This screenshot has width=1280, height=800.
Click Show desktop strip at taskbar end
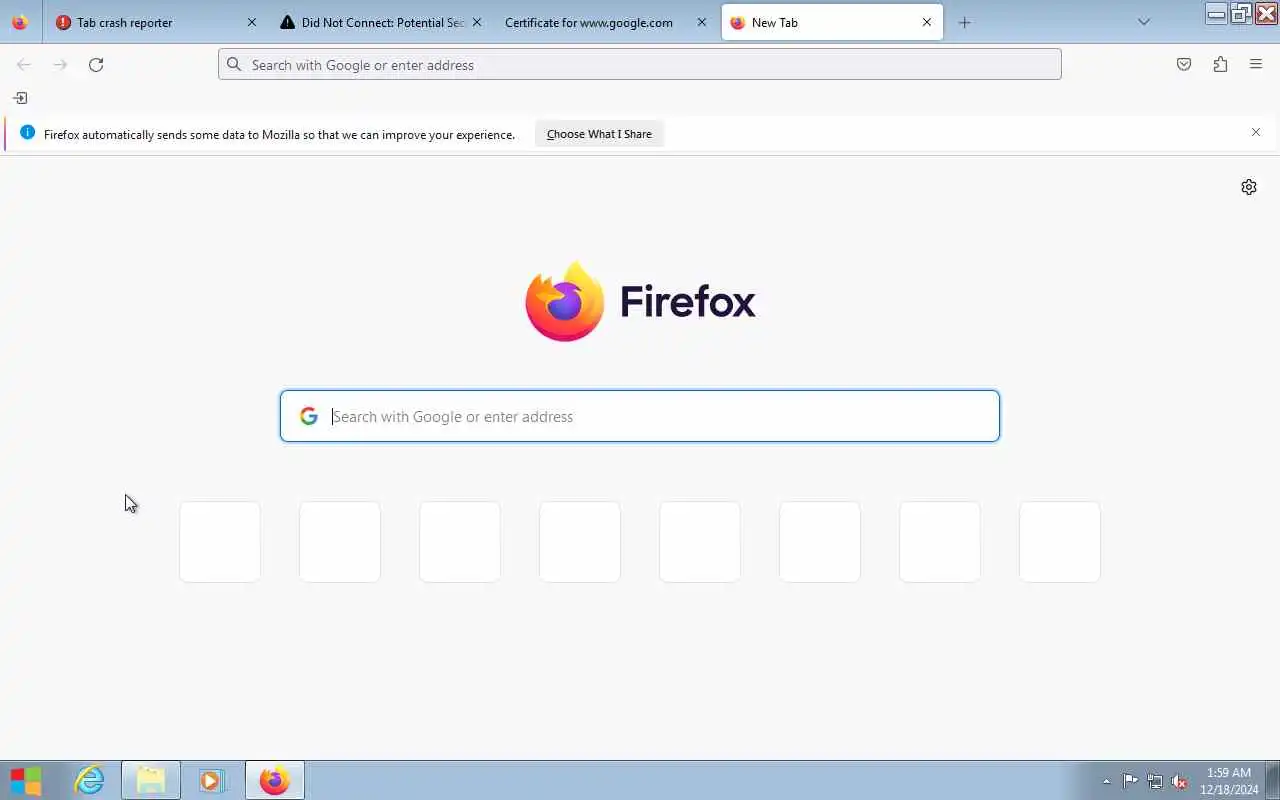click(x=1272, y=780)
